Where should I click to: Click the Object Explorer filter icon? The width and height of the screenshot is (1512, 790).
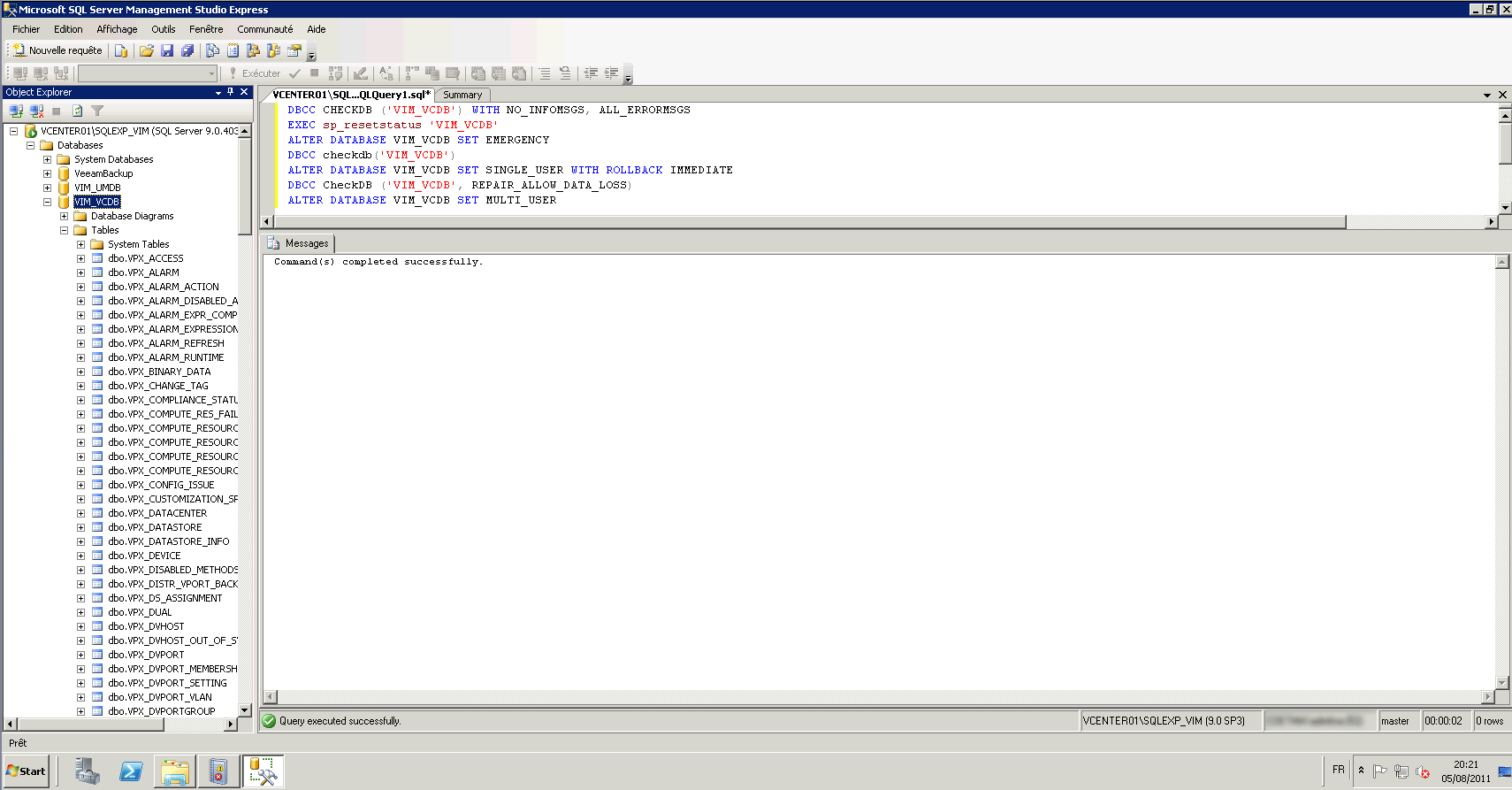coord(97,111)
